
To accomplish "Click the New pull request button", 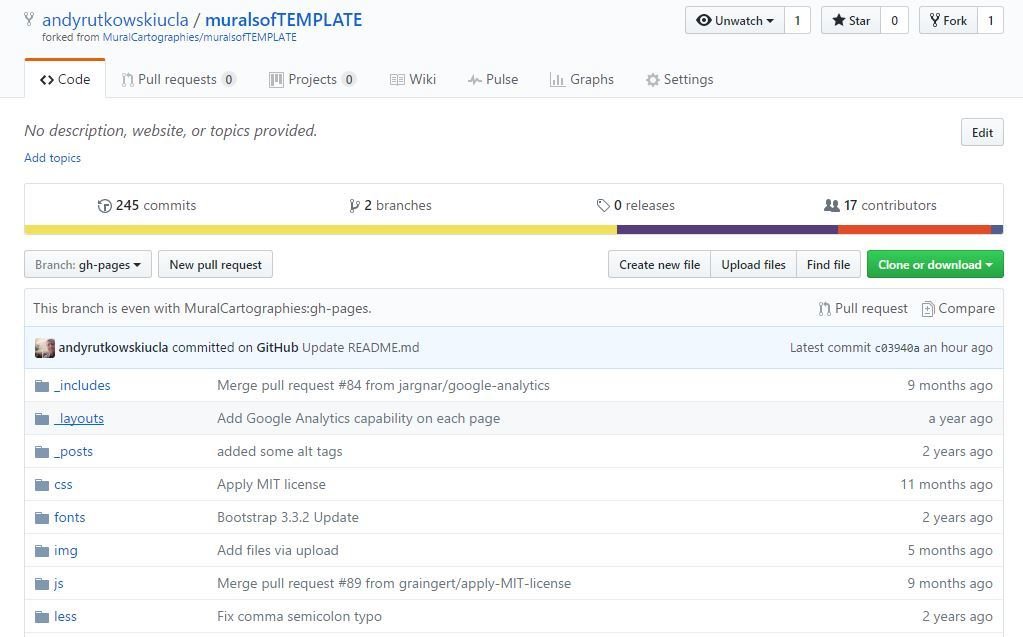I will (215, 264).
